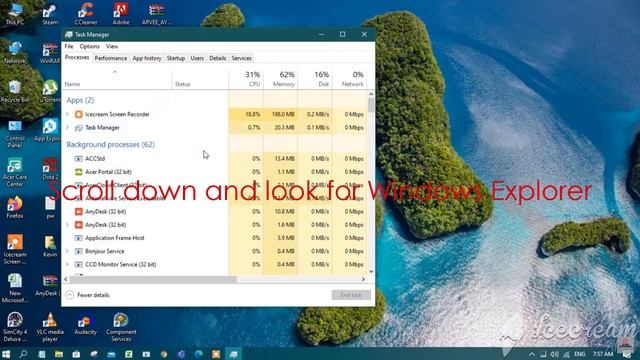Viewport: 640px width, 360px height.
Task: Open the AnyDesk desktop shortcut
Action: point(48,285)
